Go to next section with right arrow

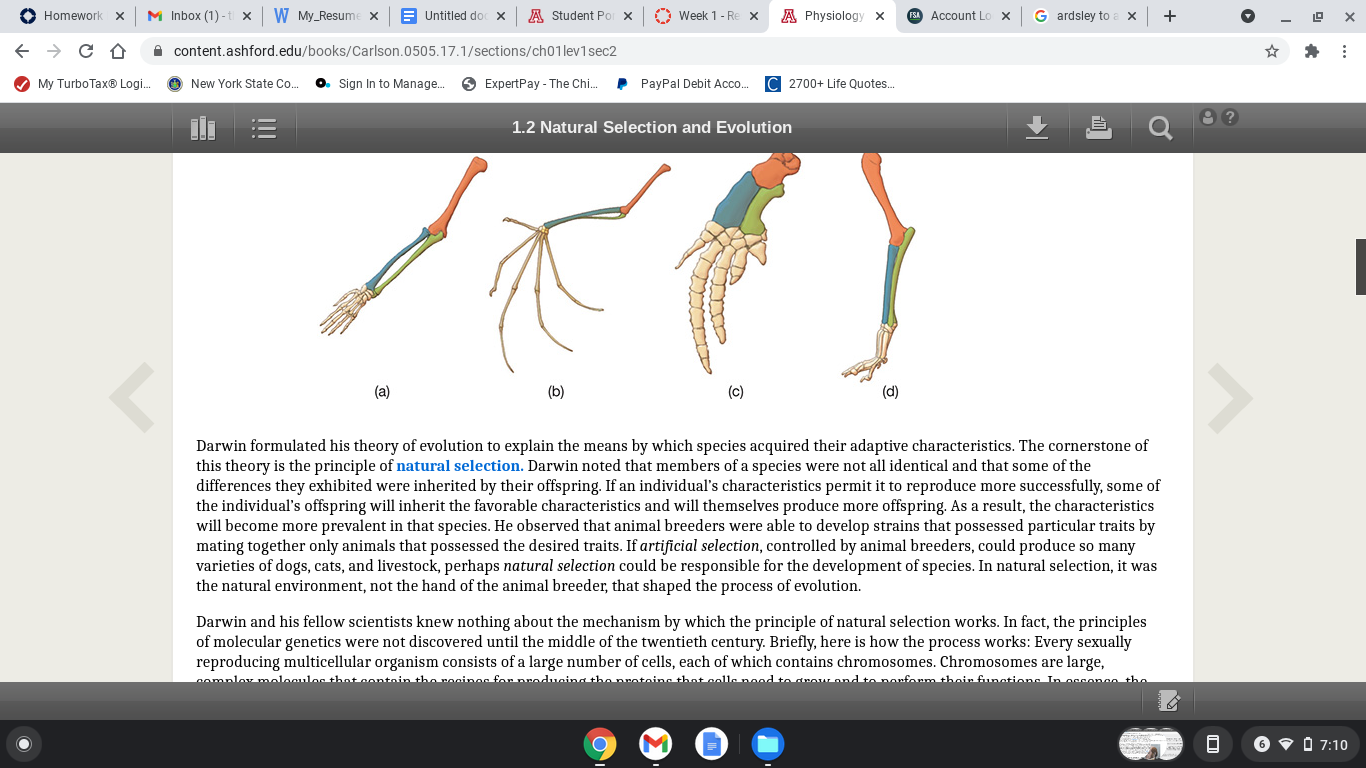[1230, 397]
